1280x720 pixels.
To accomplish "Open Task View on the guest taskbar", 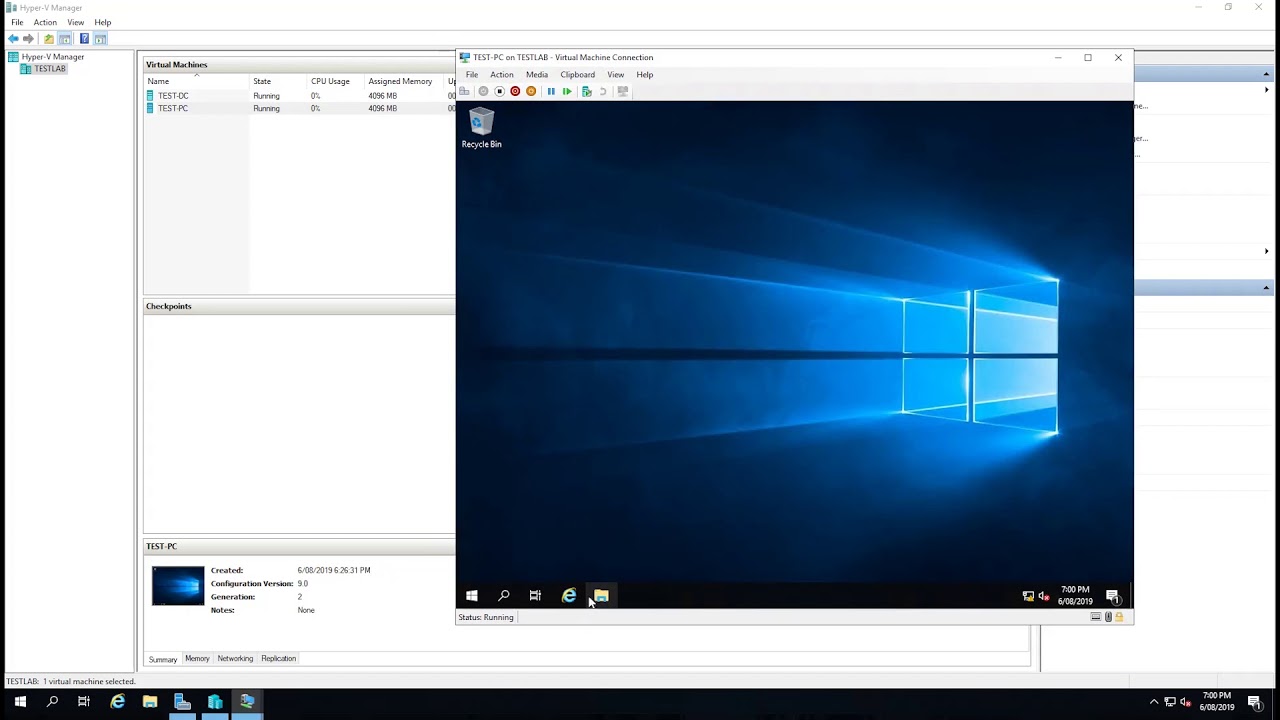I will coord(535,596).
